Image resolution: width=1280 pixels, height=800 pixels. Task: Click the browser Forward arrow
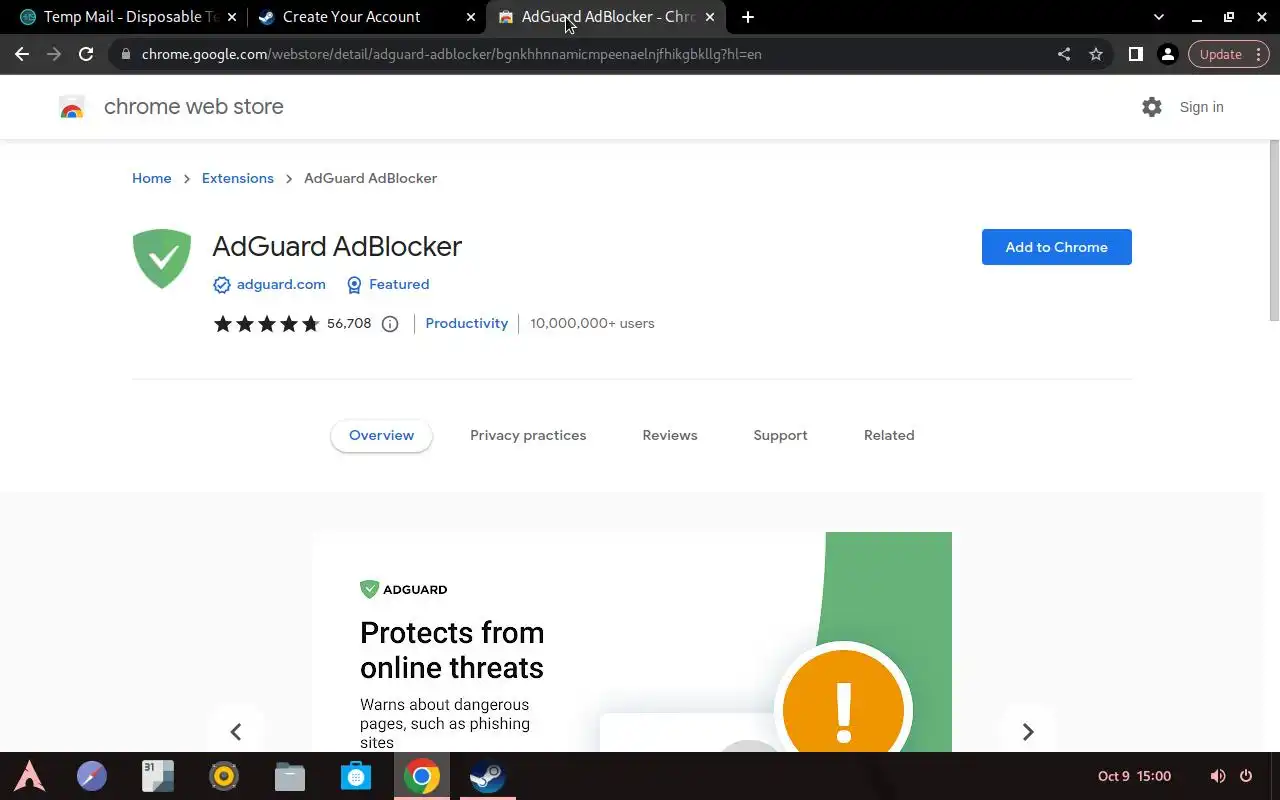click(x=54, y=54)
